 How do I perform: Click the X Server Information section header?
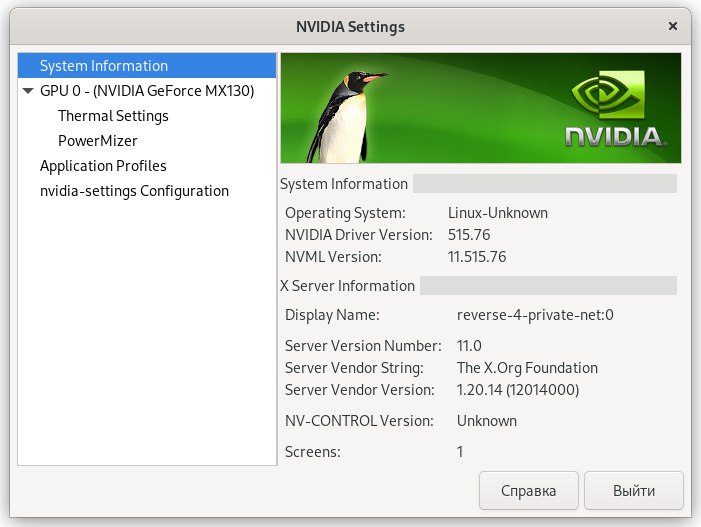coord(347,286)
